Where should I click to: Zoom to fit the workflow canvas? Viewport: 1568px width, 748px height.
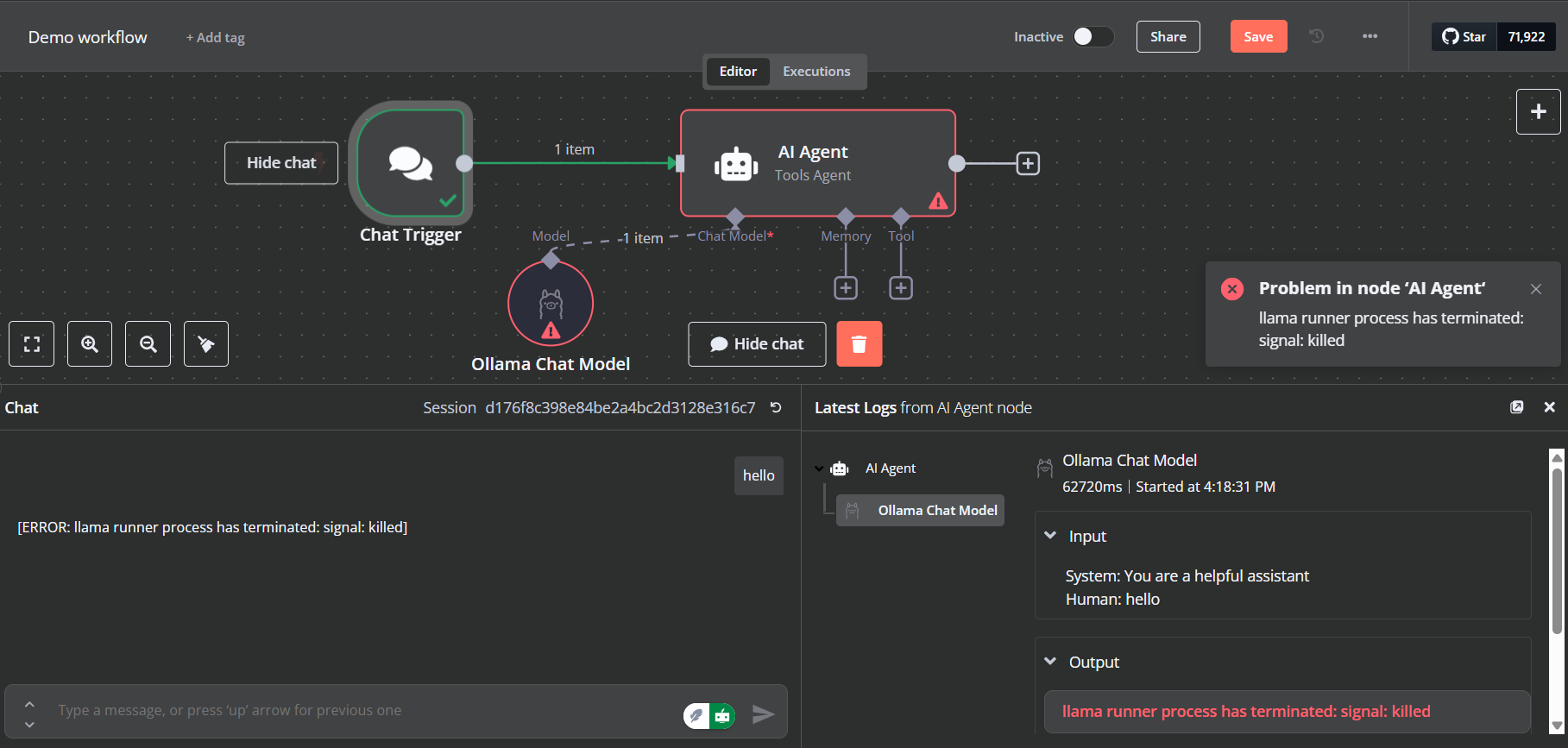(32, 344)
